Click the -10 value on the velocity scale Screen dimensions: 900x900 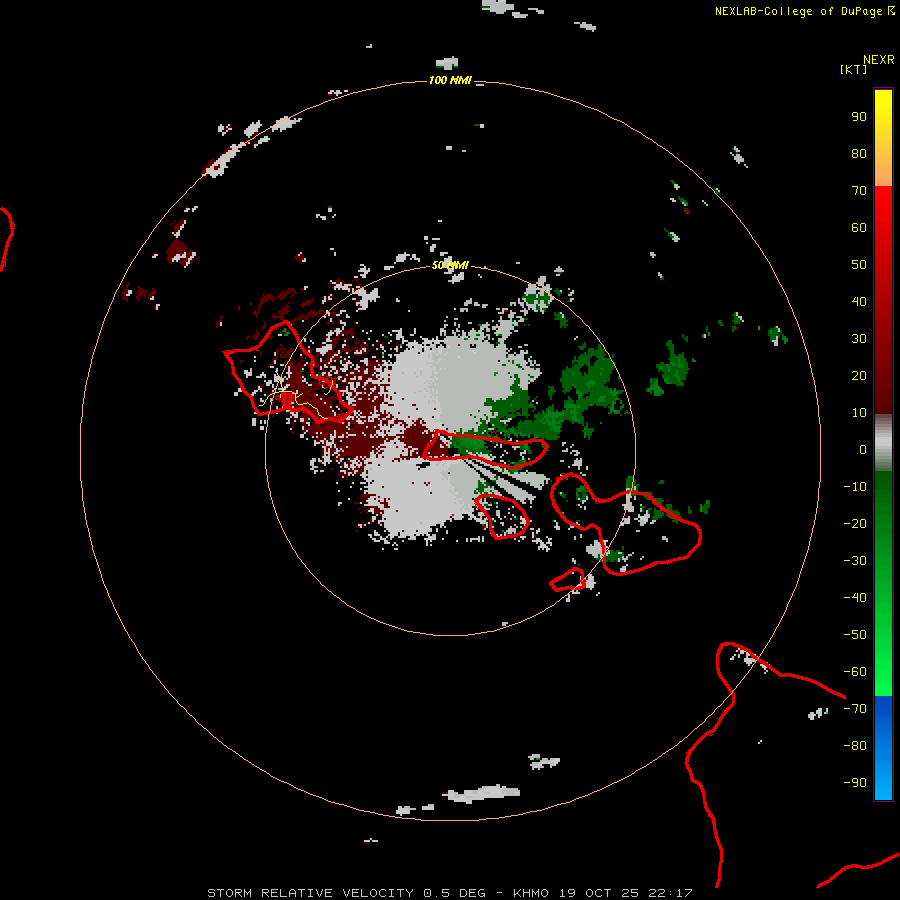[x=855, y=487]
